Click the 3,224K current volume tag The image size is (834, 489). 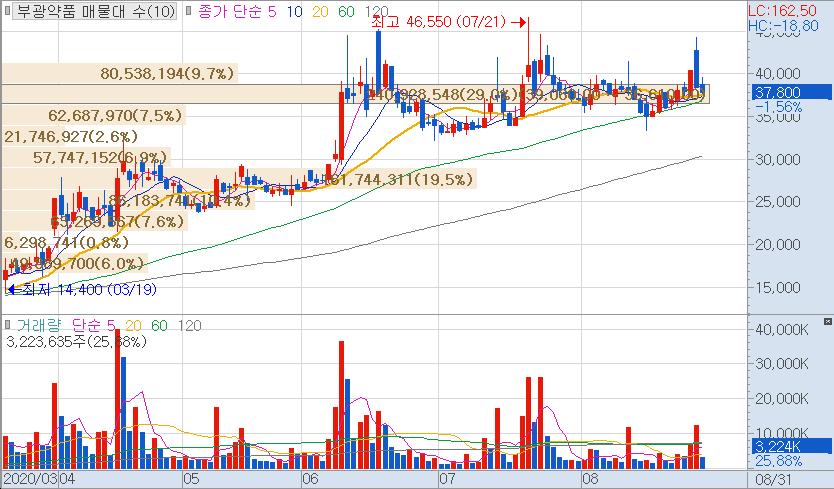click(791, 446)
